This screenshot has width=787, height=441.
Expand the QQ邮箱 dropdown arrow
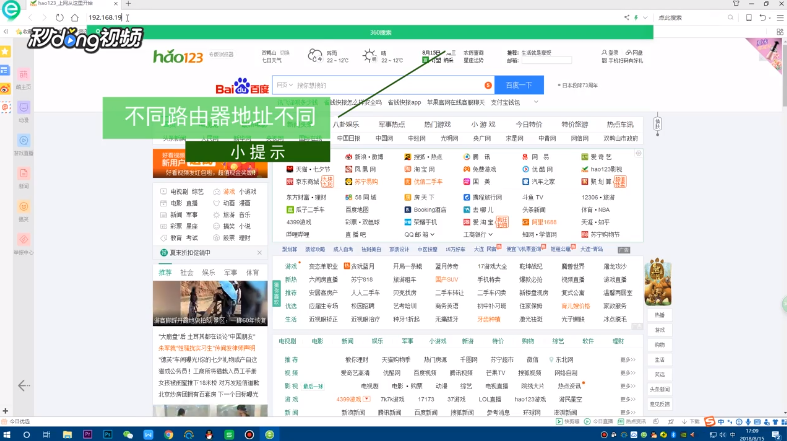(x=432, y=234)
